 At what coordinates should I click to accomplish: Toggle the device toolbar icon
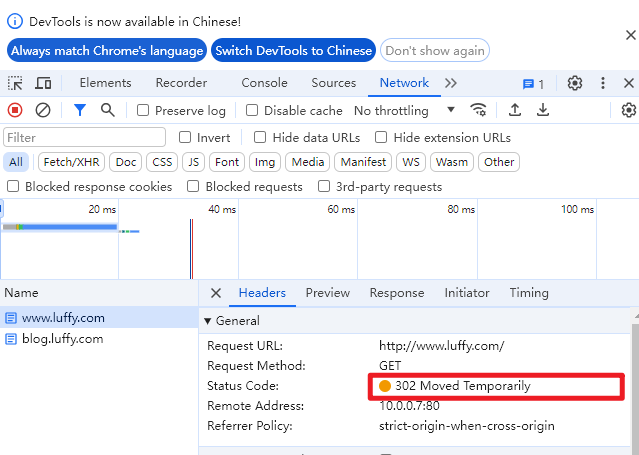(43, 83)
